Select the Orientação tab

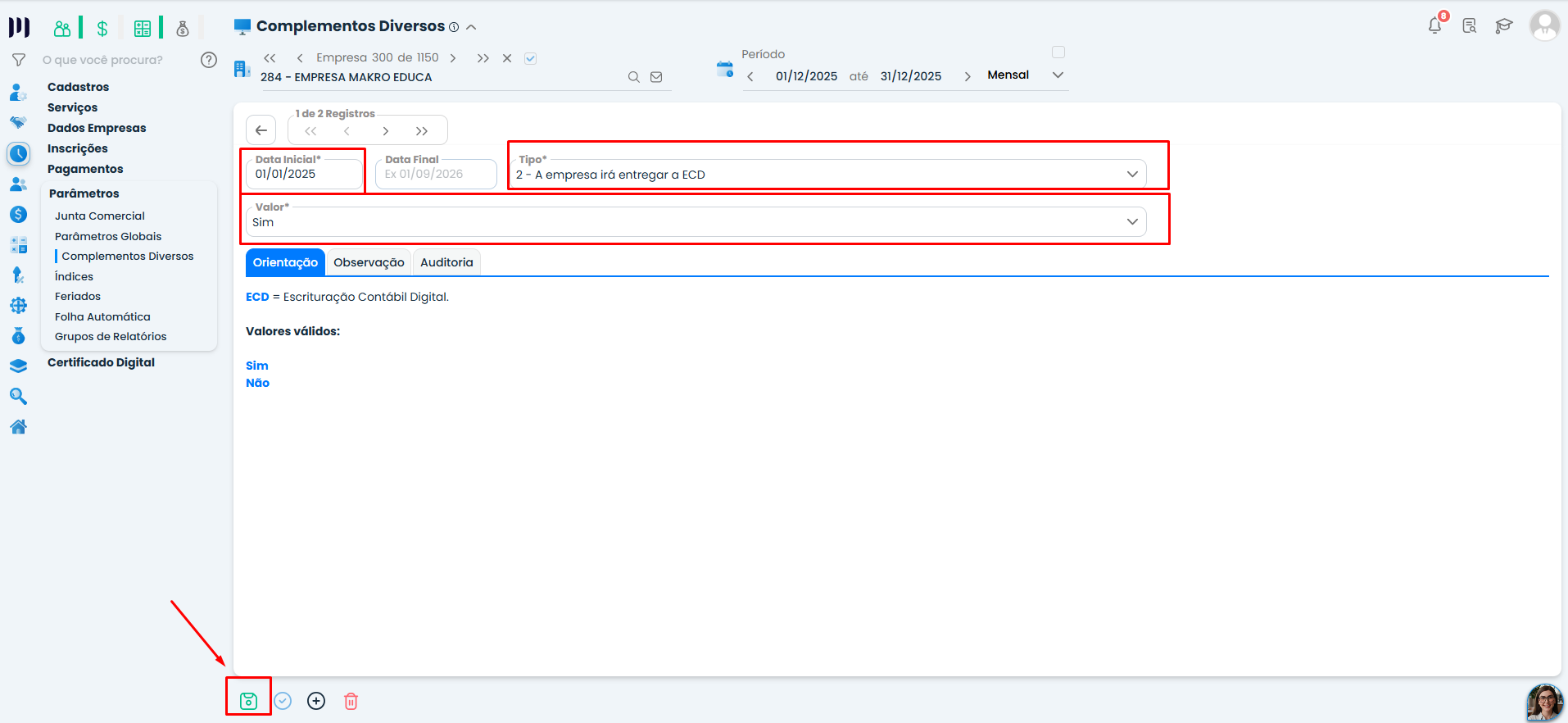point(285,262)
